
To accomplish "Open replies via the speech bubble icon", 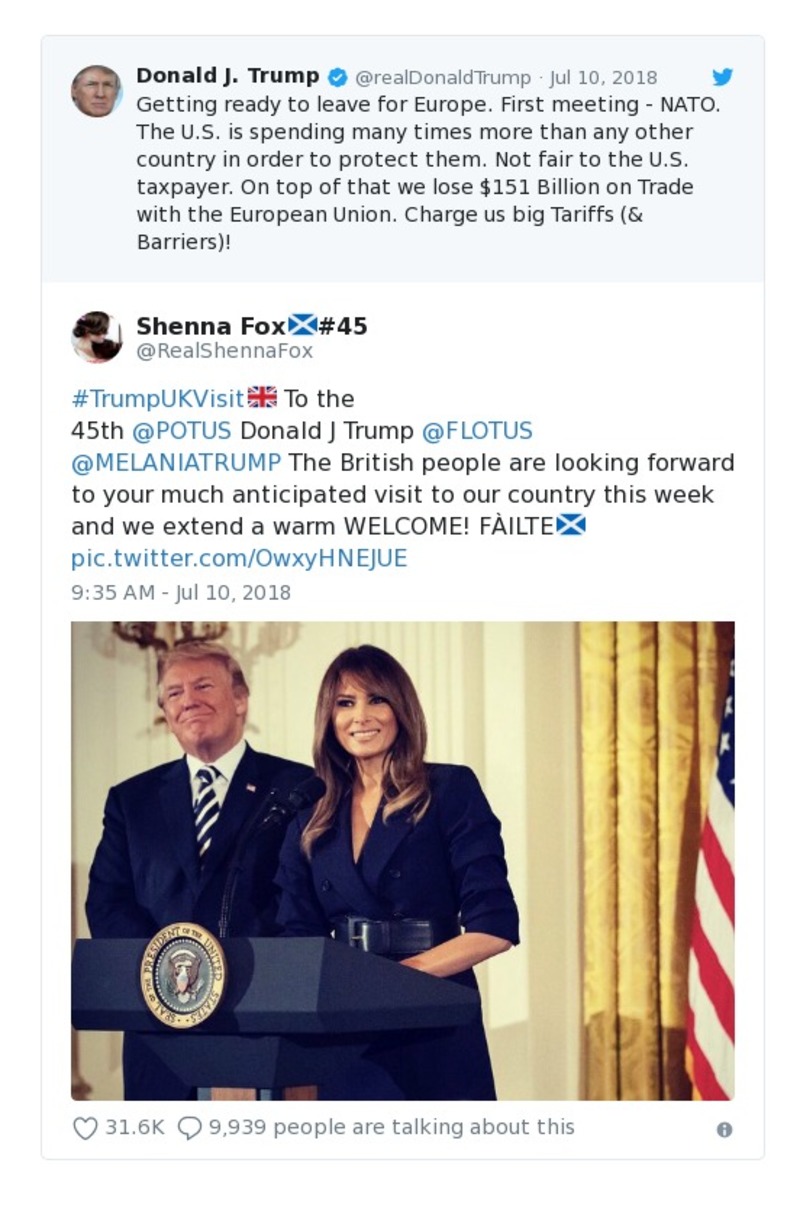I will click(188, 1126).
